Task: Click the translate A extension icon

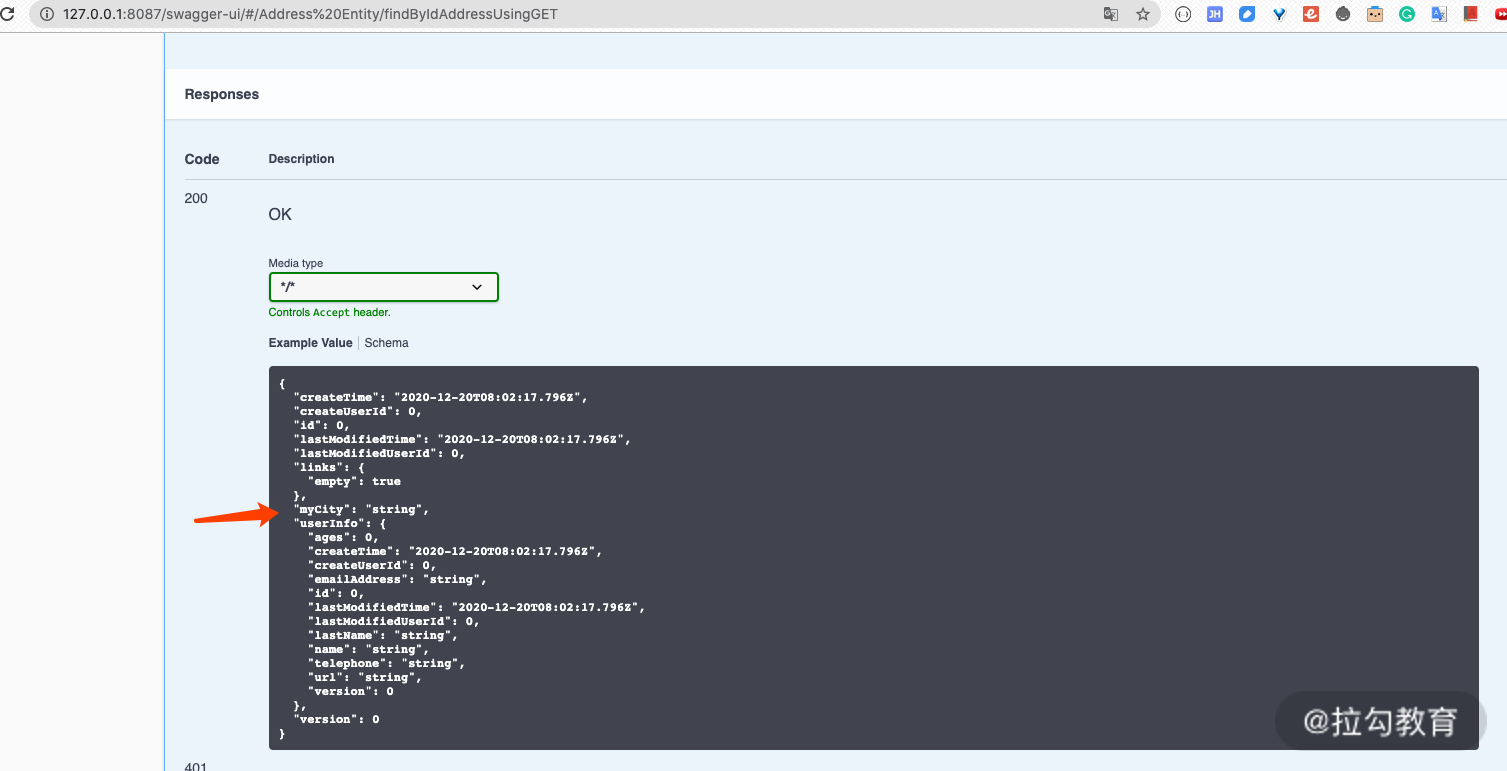Action: tap(1439, 13)
